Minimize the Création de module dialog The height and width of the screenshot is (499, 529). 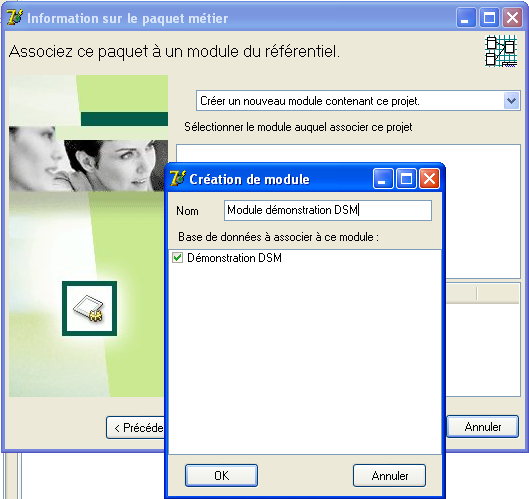383,178
